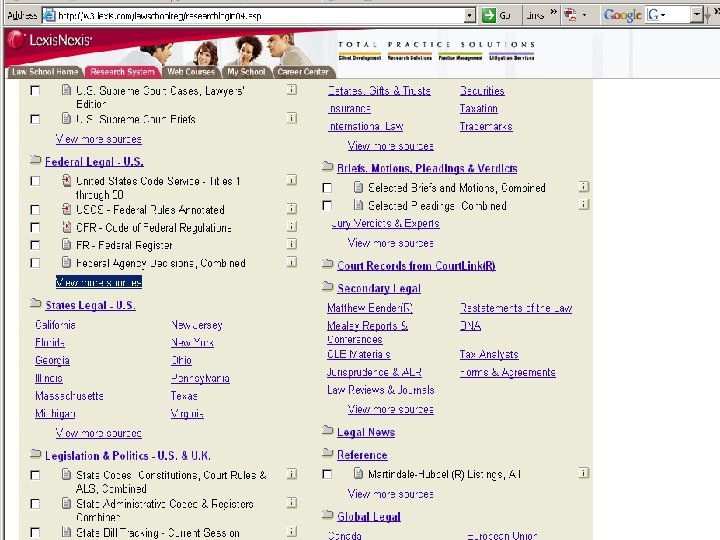Open info icon for Selected Briefs and Motions

point(584,186)
